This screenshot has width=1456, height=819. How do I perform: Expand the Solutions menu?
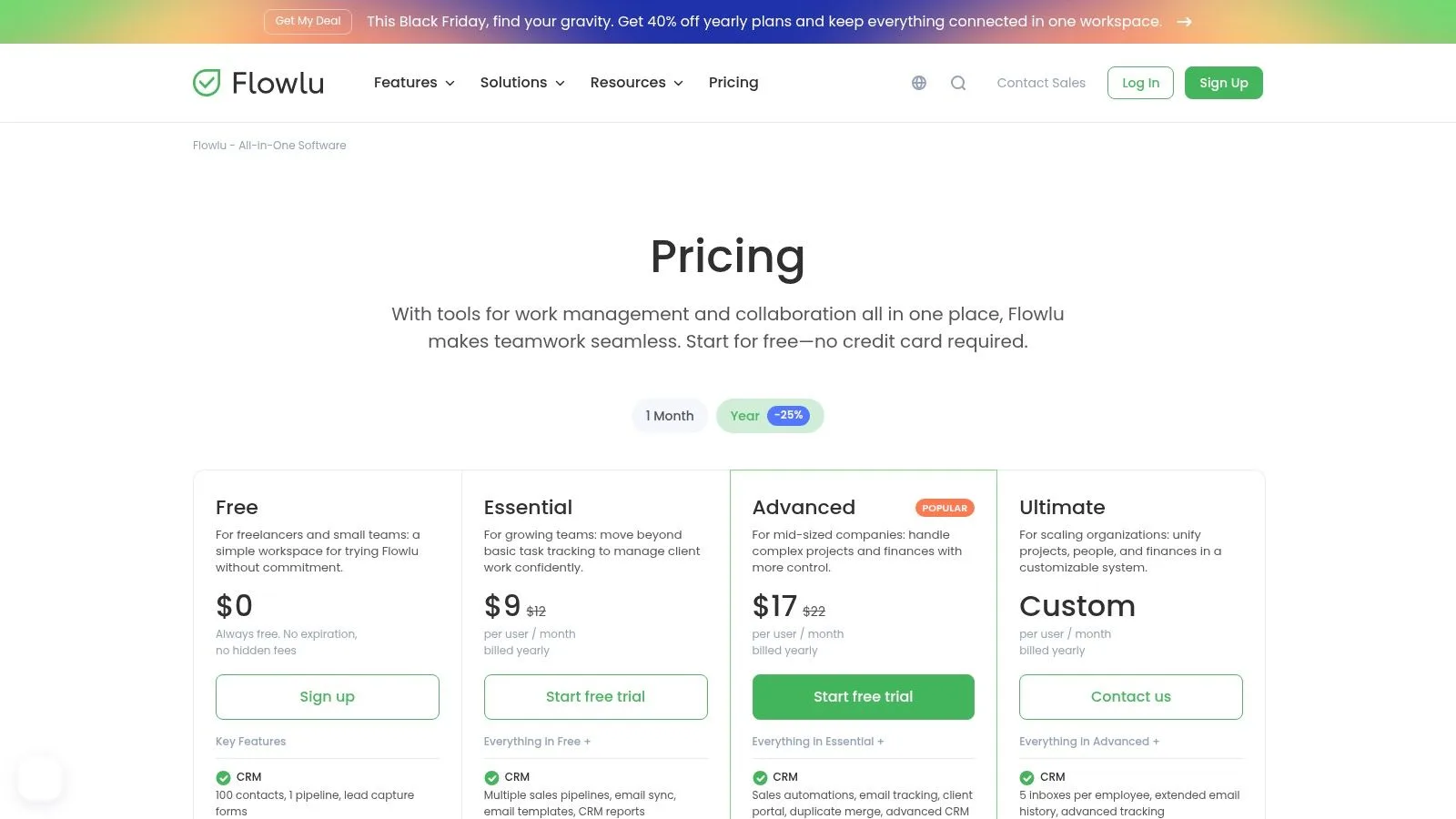click(x=522, y=83)
